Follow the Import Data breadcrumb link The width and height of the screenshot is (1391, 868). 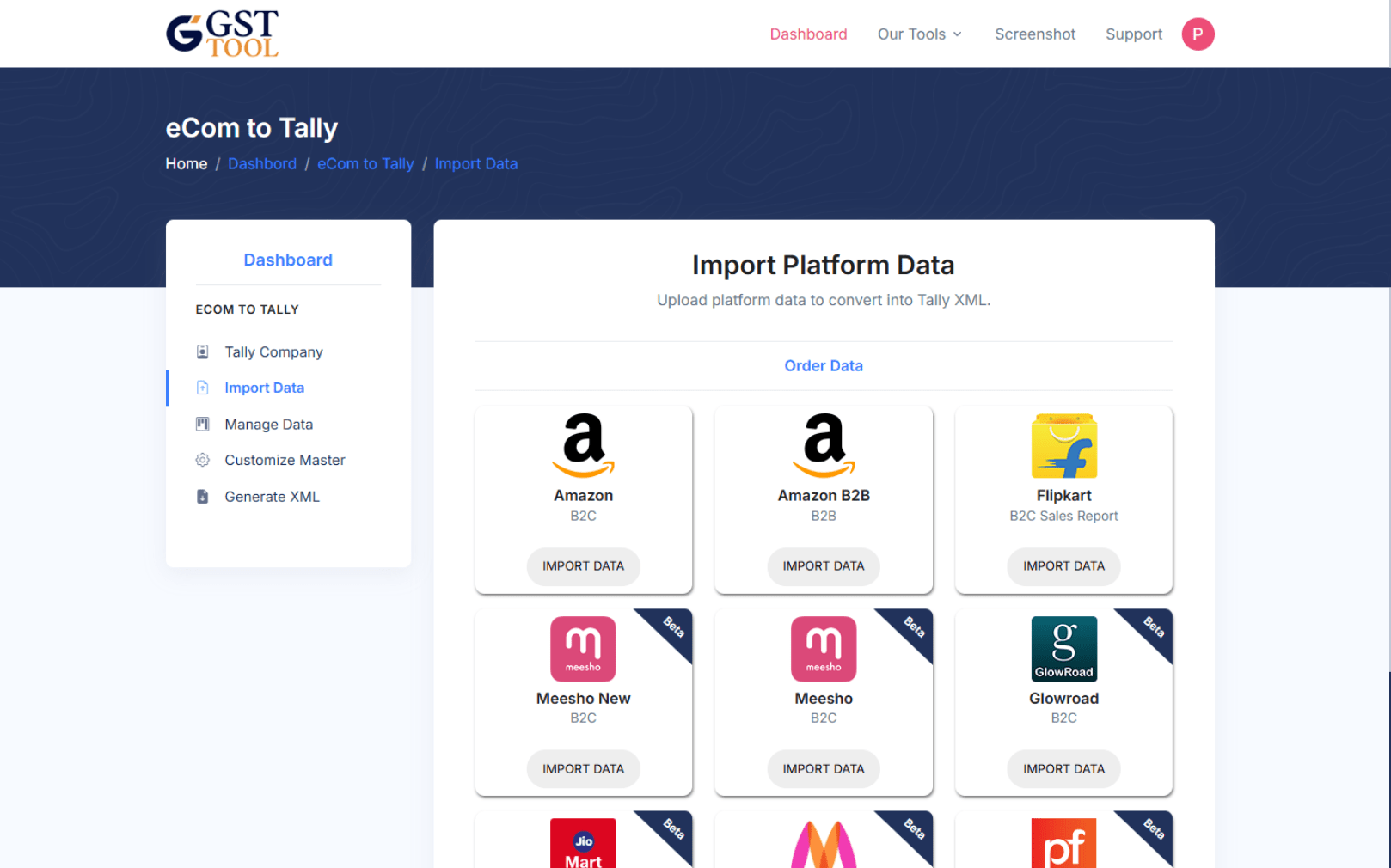[x=476, y=164]
